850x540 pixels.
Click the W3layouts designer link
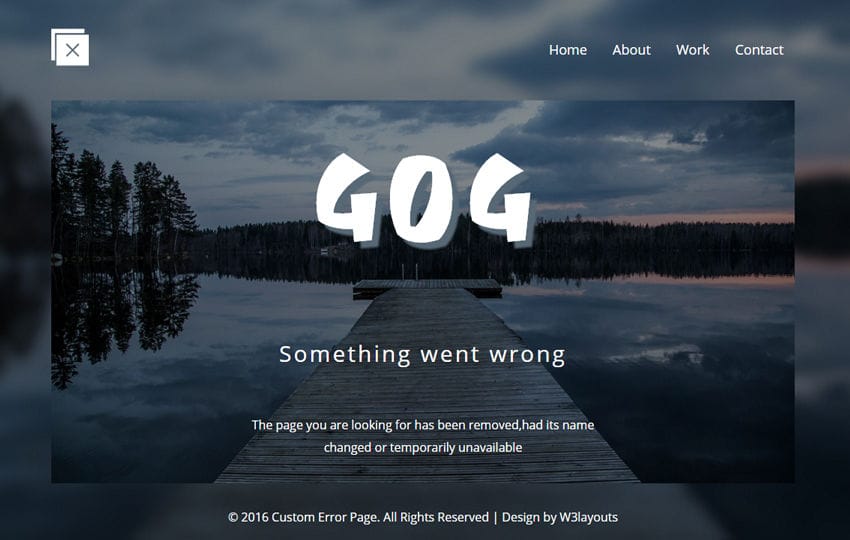pyautogui.click(x=588, y=517)
